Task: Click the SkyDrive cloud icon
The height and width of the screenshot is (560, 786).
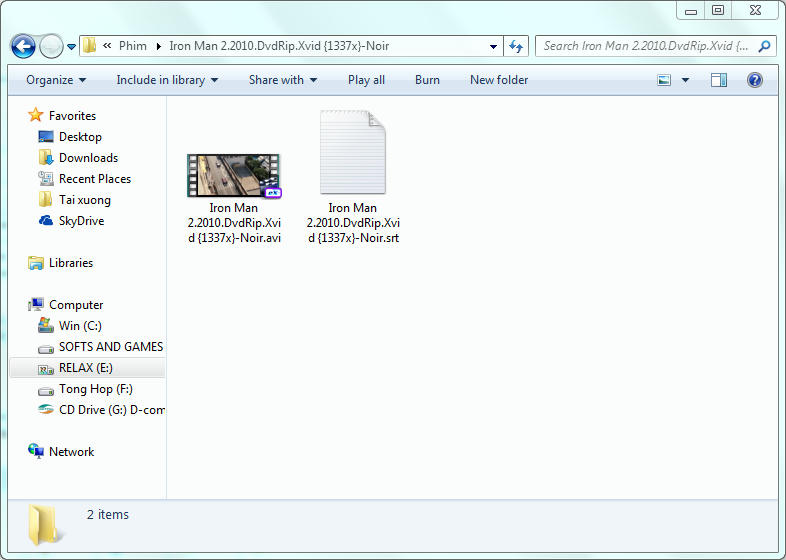Action: (46, 221)
